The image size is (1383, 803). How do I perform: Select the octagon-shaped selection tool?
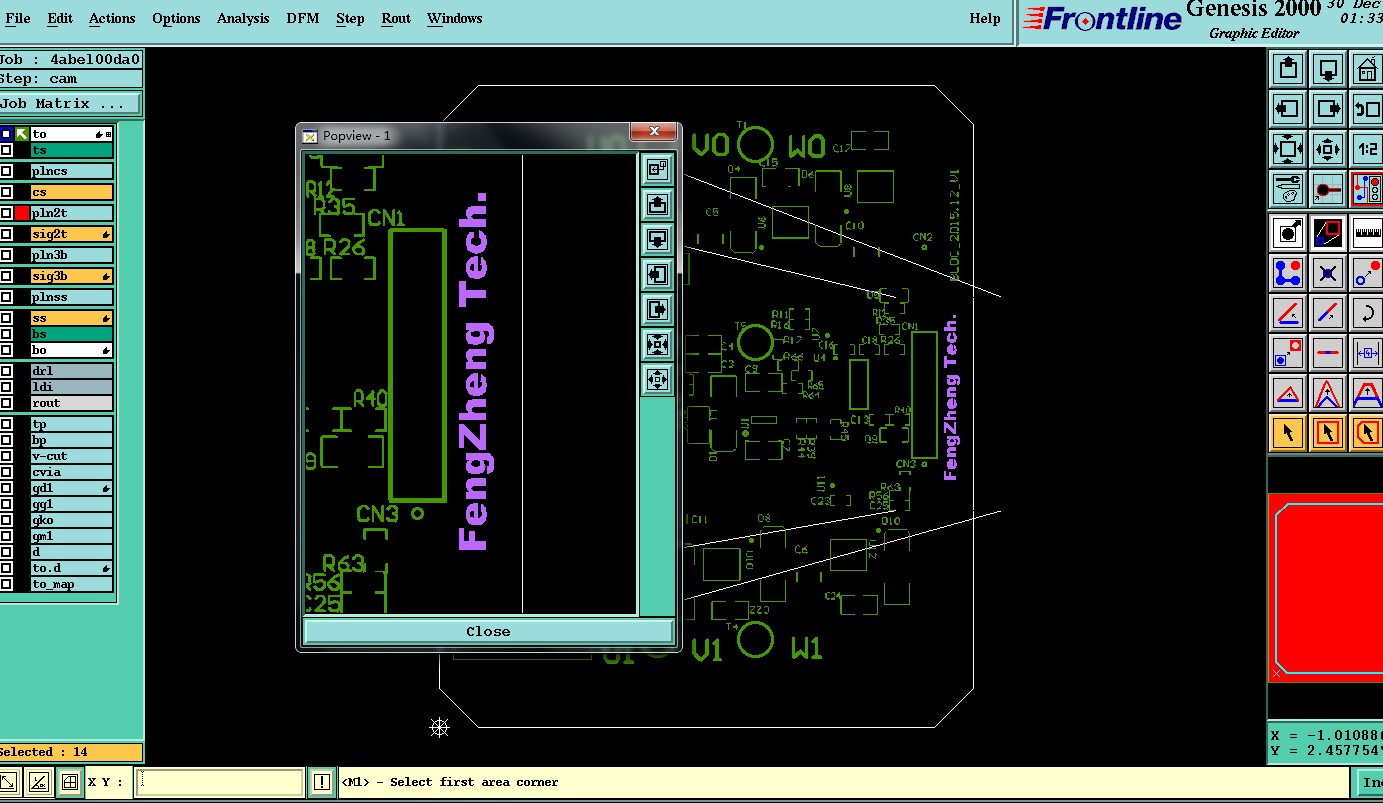point(1367,432)
